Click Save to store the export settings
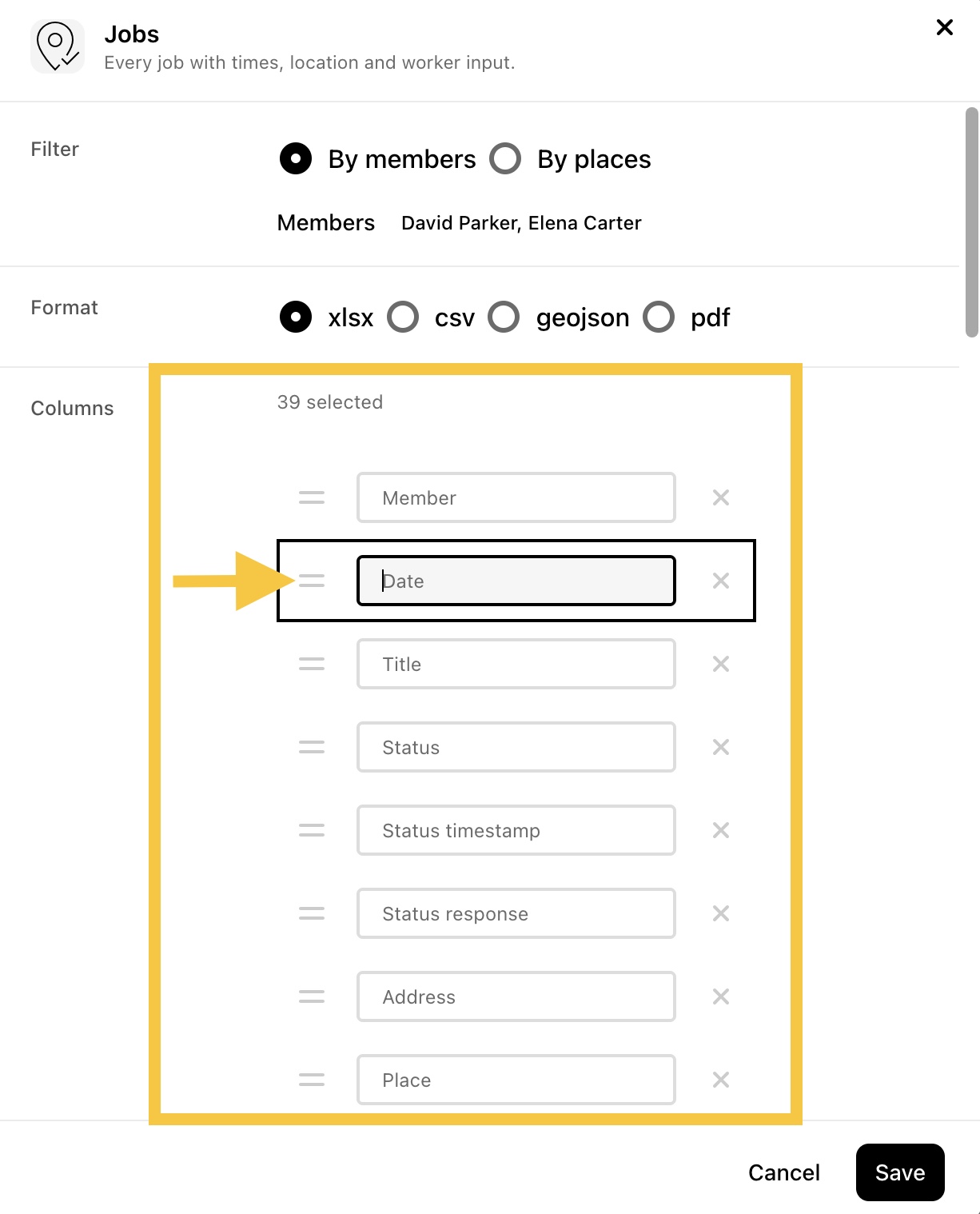This screenshot has width=980, height=1214. [x=900, y=1172]
